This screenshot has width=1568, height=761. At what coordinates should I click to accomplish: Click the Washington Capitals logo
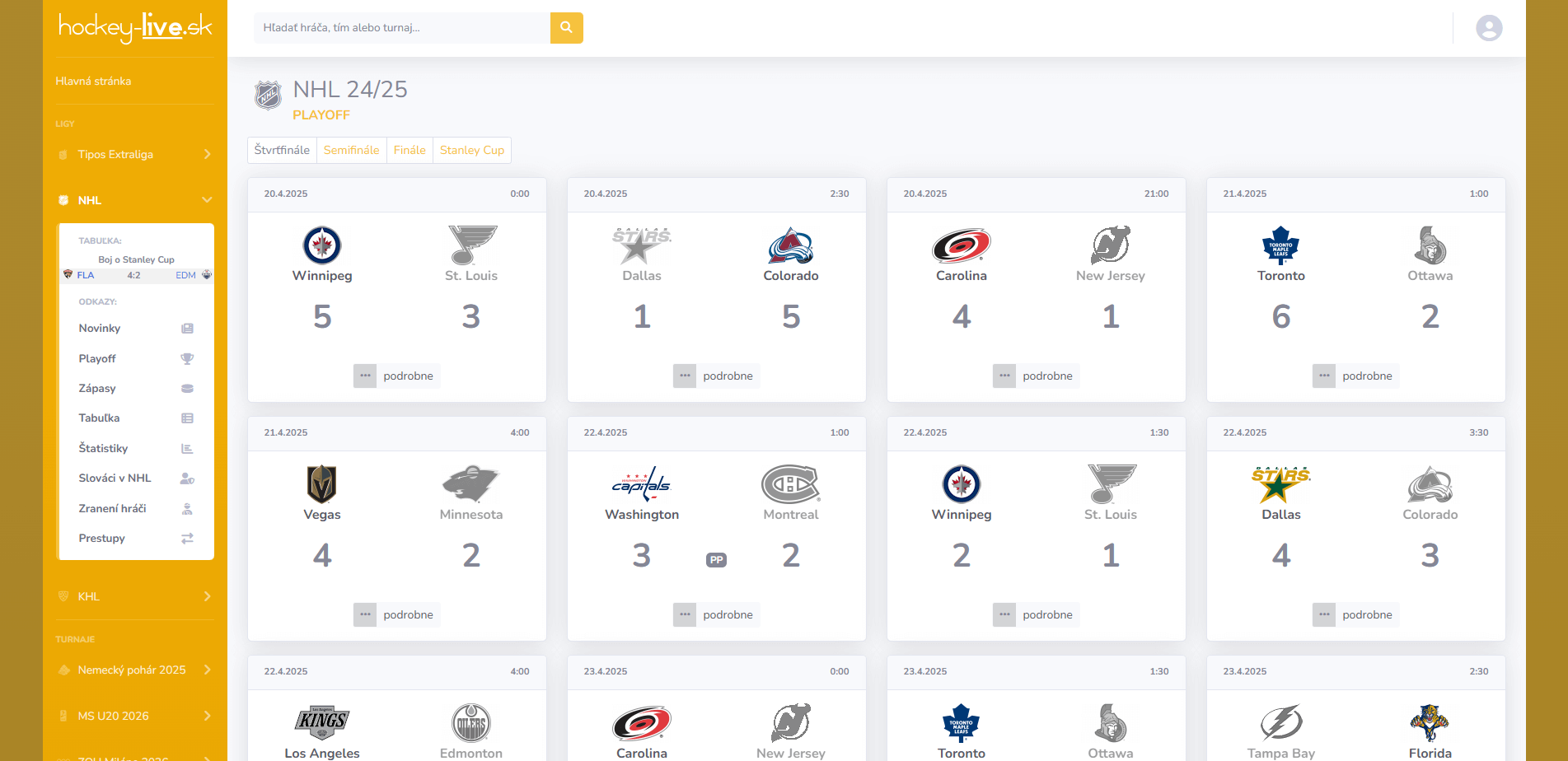(642, 483)
